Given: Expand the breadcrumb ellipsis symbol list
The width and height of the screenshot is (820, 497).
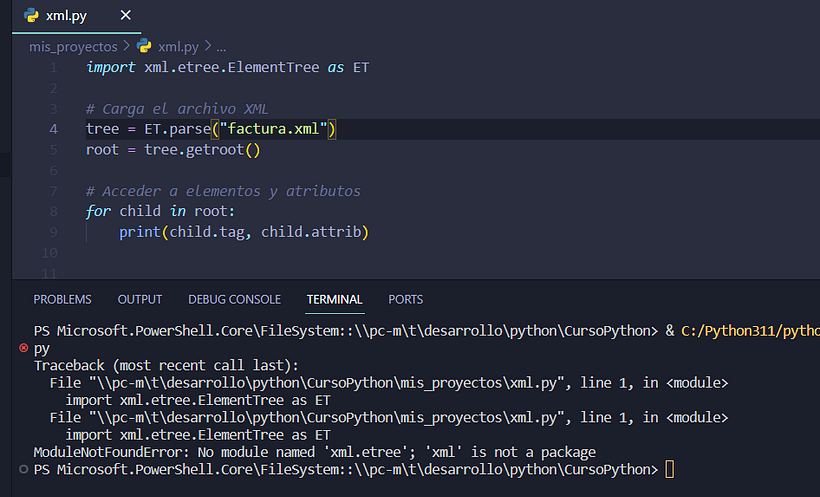Looking at the screenshot, I should [221, 47].
